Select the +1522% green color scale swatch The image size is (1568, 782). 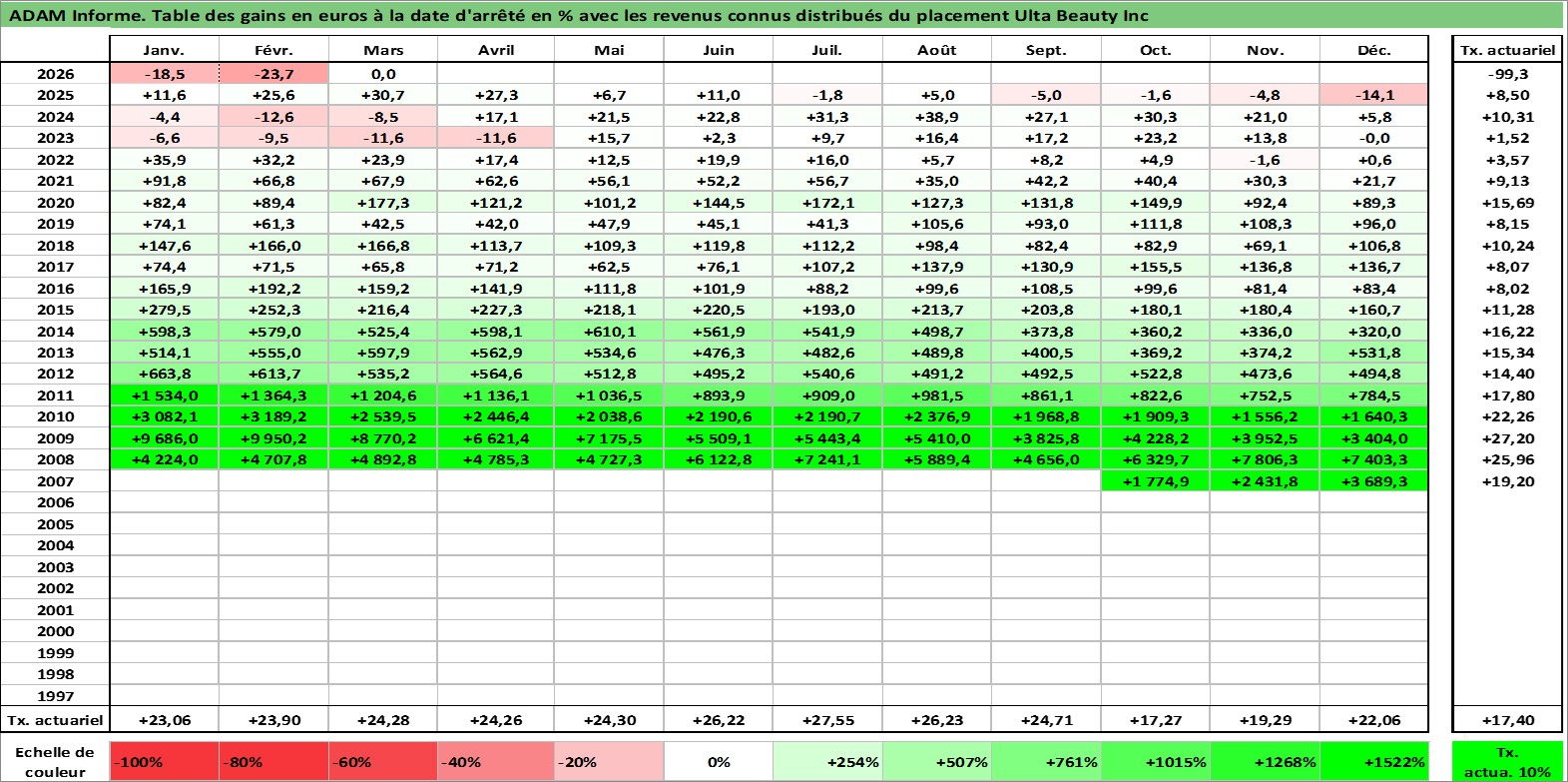coord(1373,762)
